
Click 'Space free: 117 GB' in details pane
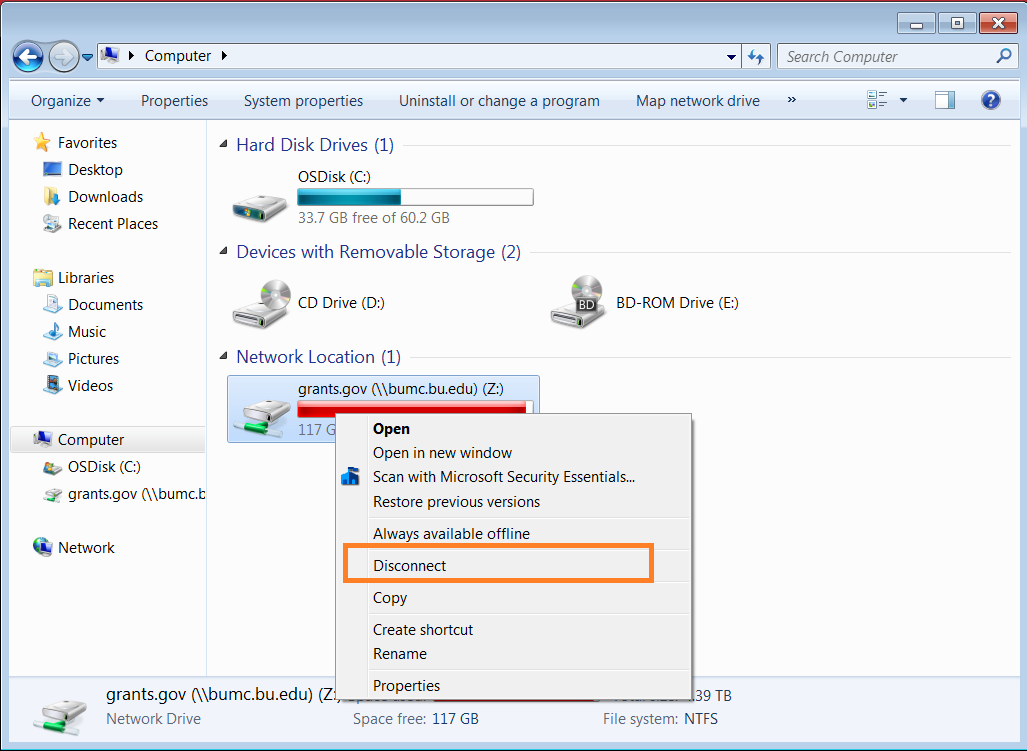point(415,719)
